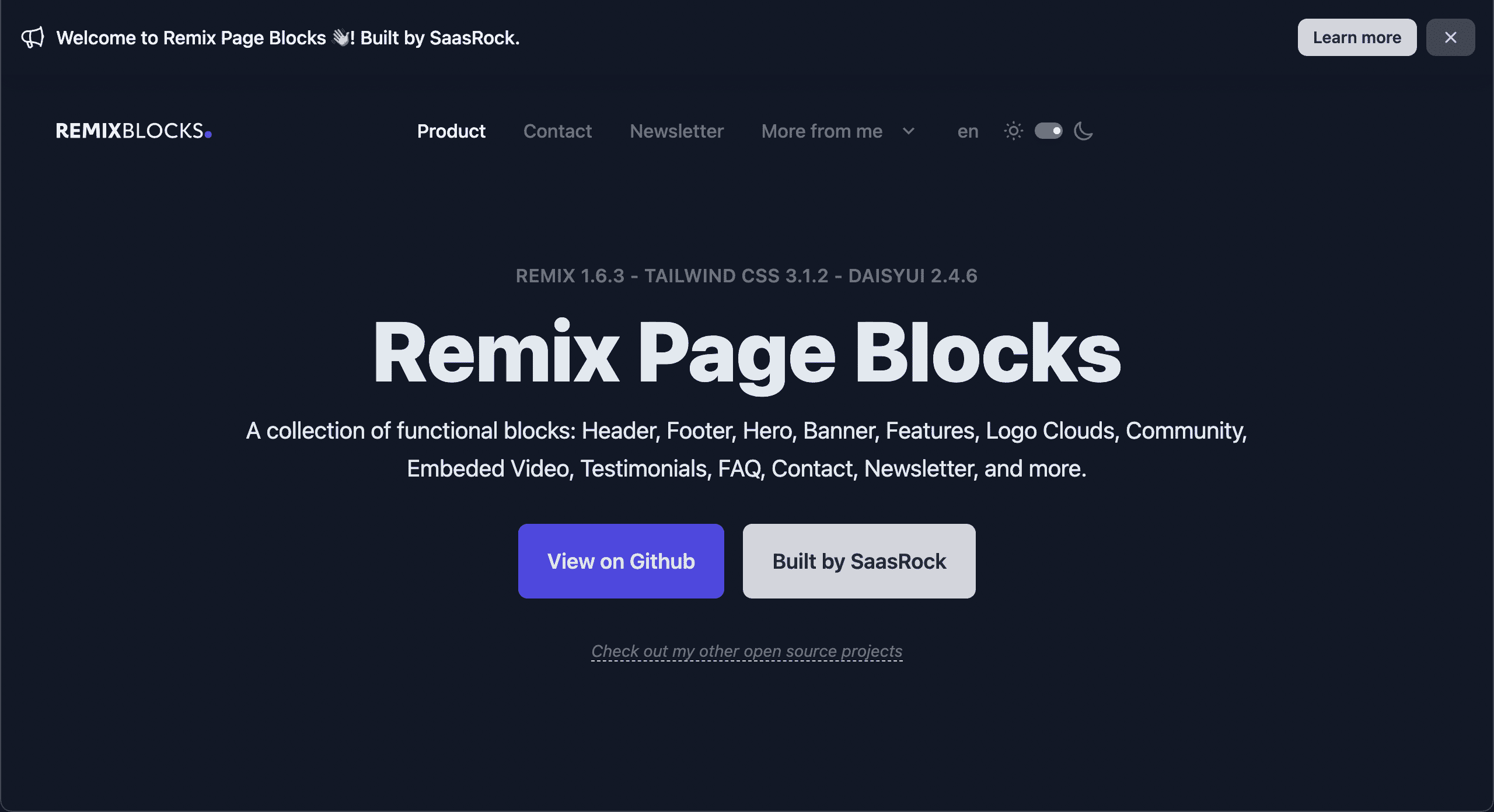Open the en language selector
The width and height of the screenshot is (1494, 812).
[x=968, y=131]
